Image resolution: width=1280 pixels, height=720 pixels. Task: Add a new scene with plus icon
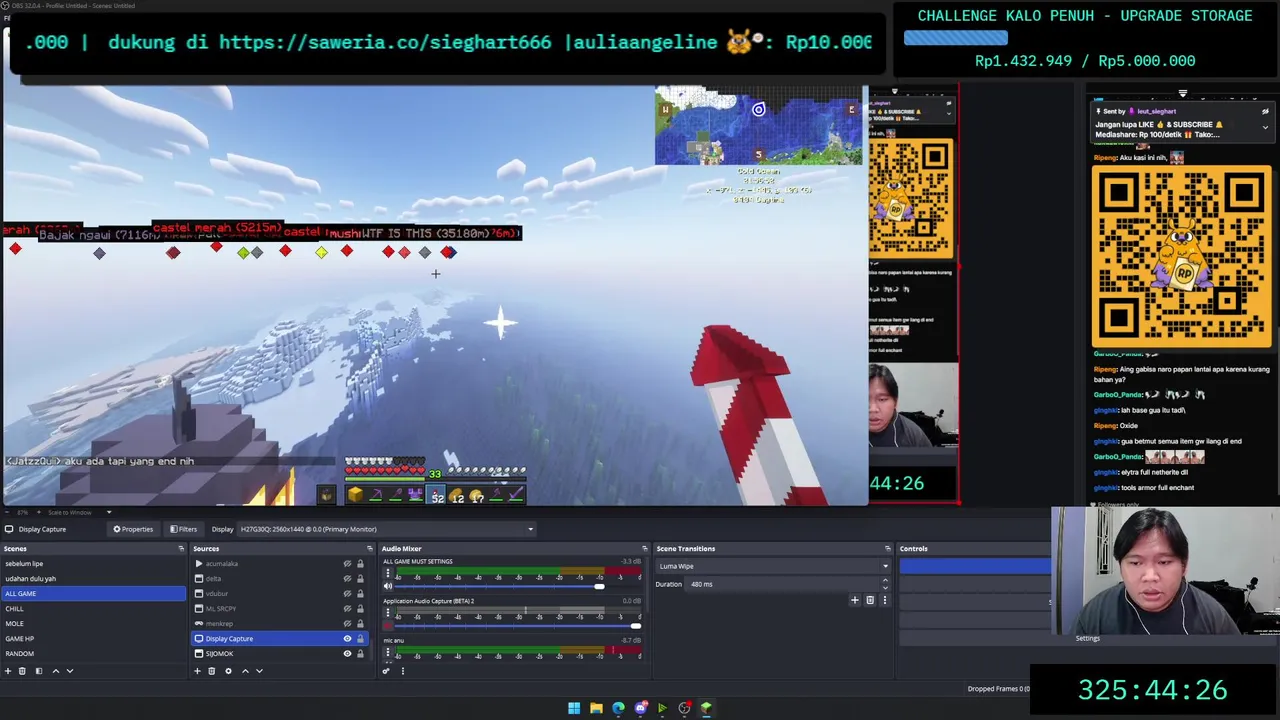[x=7, y=671]
